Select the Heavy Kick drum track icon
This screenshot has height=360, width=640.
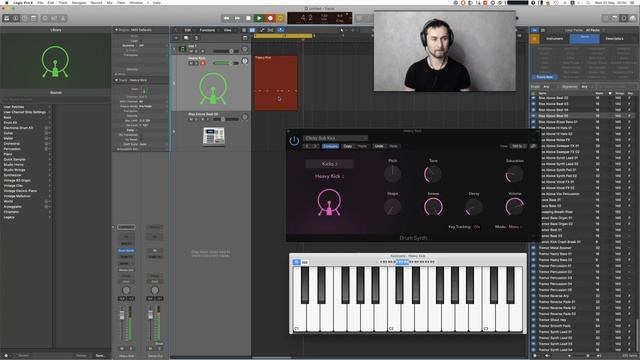213,88
